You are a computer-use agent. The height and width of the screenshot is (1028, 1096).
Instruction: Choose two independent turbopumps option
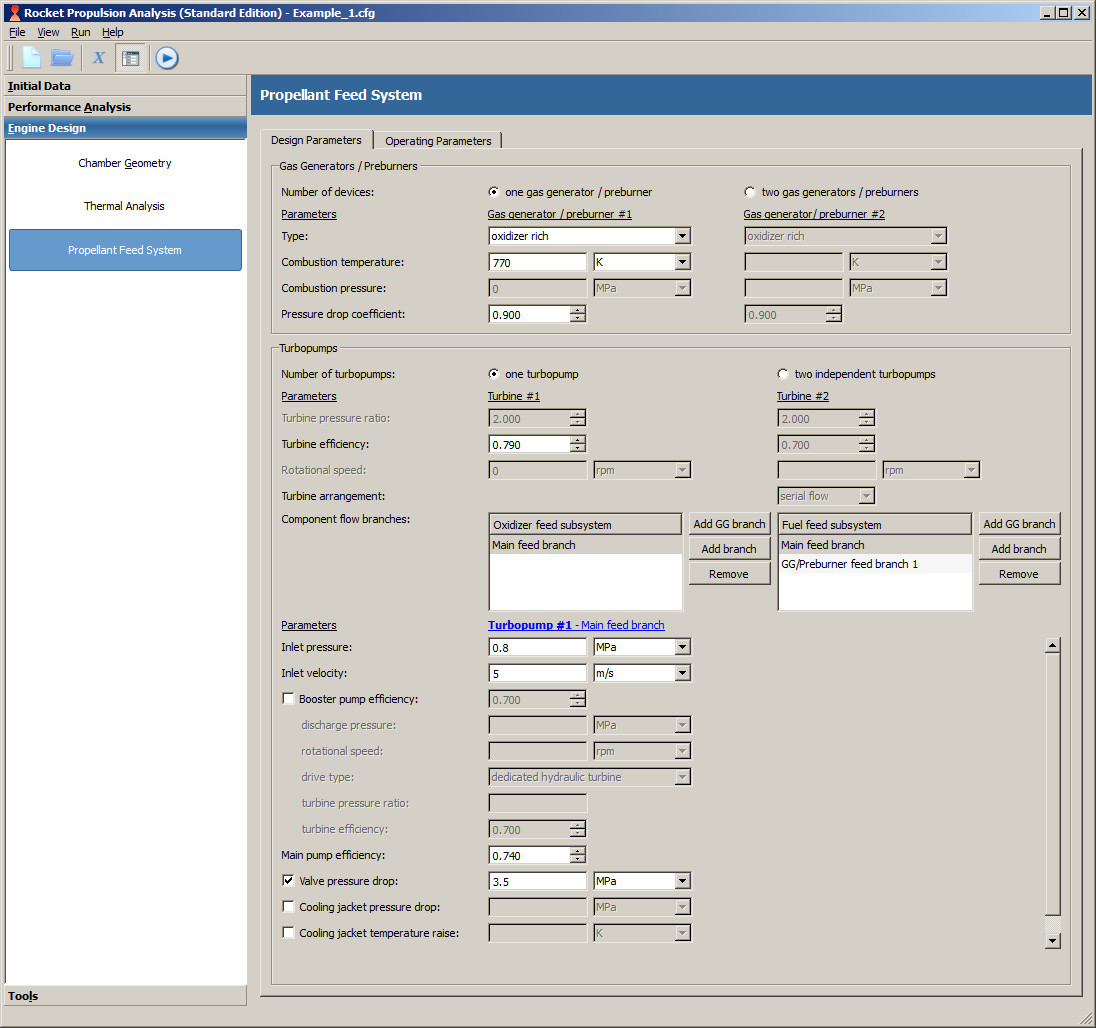click(783, 374)
